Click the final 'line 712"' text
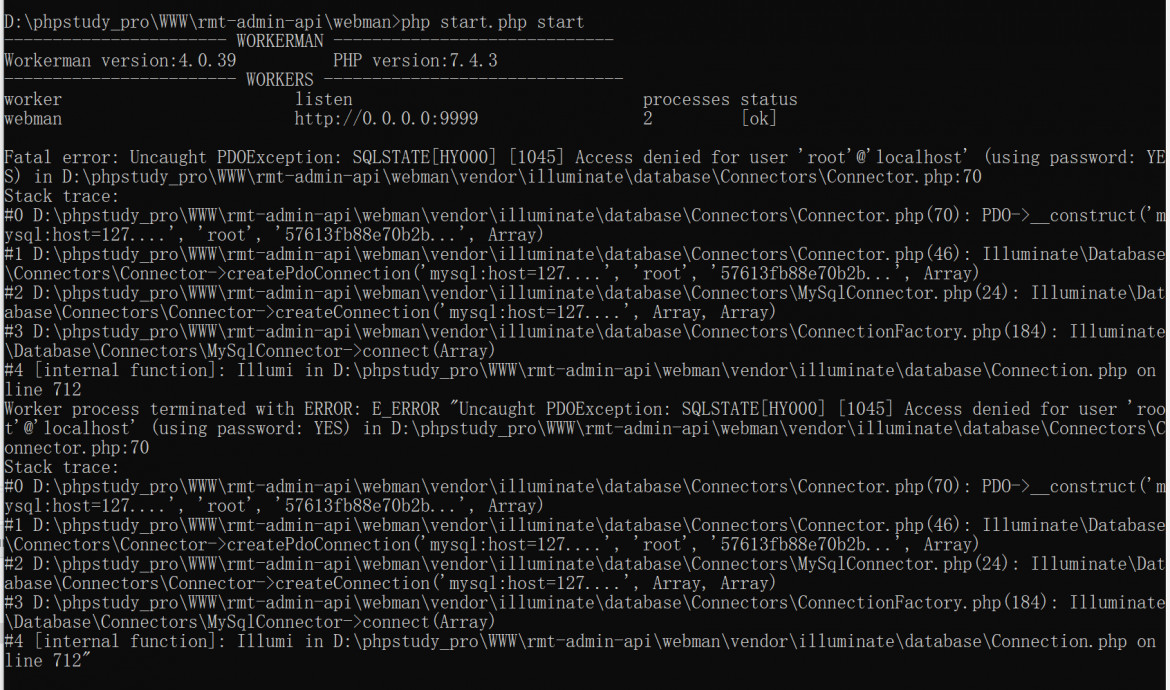Image resolution: width=1170 pixels, height=690 pixels. click(47, 661)
